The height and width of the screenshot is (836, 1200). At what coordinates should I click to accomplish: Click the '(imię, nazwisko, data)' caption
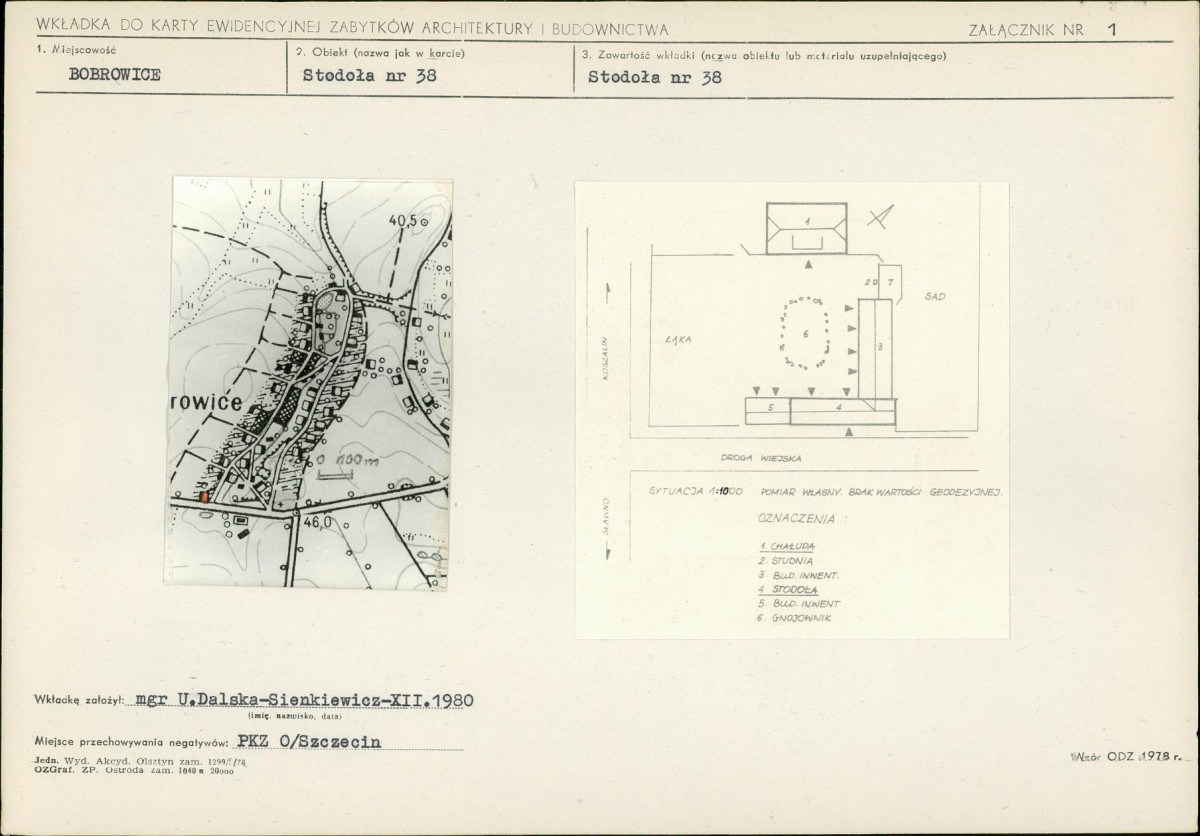(x=295, y=717)
